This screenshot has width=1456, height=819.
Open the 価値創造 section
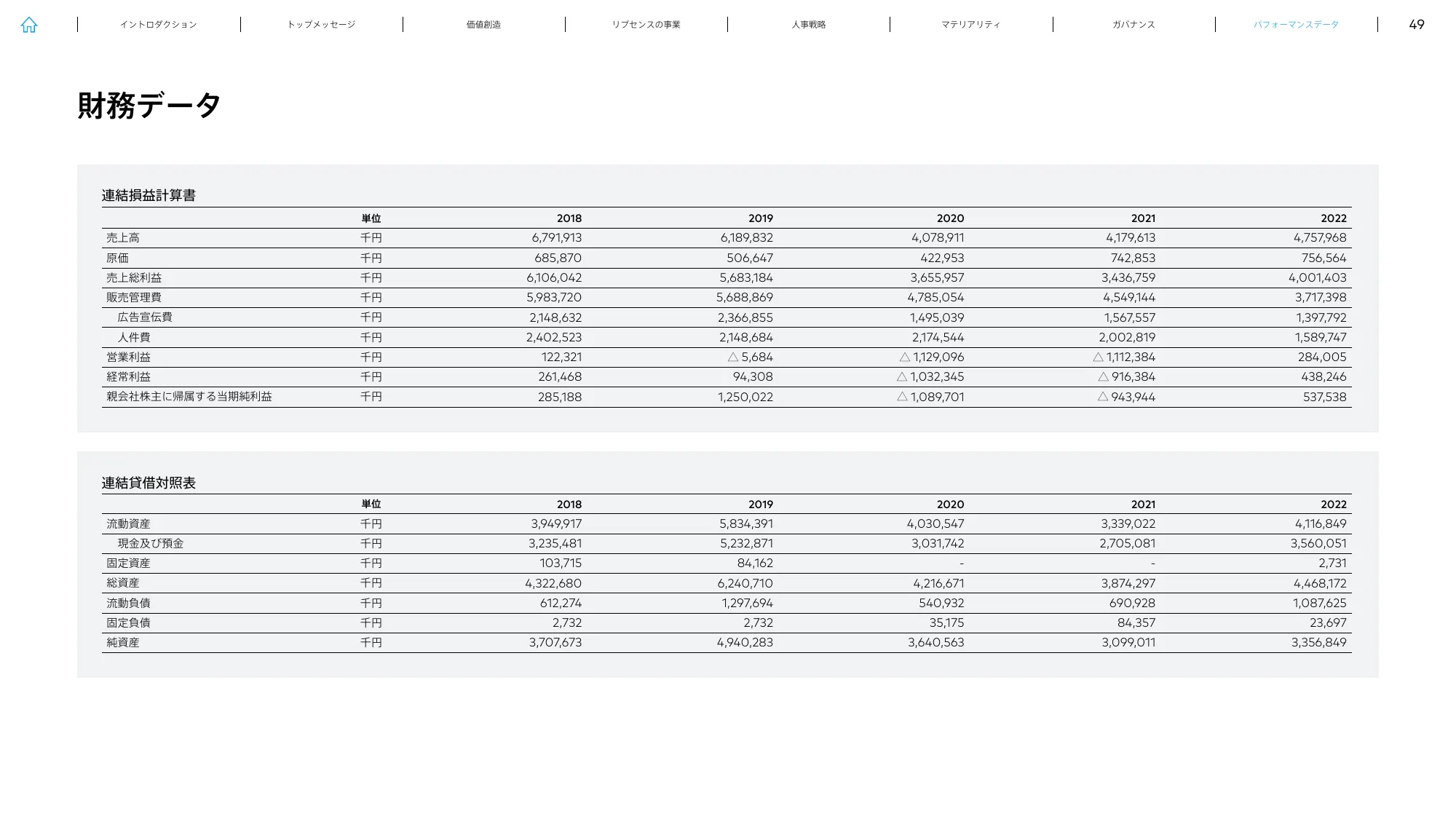pos(483,24)
